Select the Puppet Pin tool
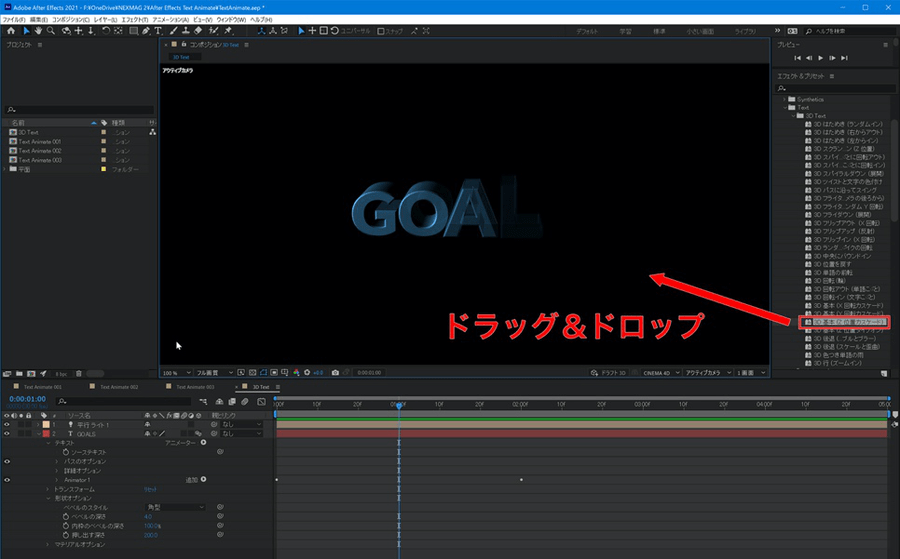 (x=228, y=30)
